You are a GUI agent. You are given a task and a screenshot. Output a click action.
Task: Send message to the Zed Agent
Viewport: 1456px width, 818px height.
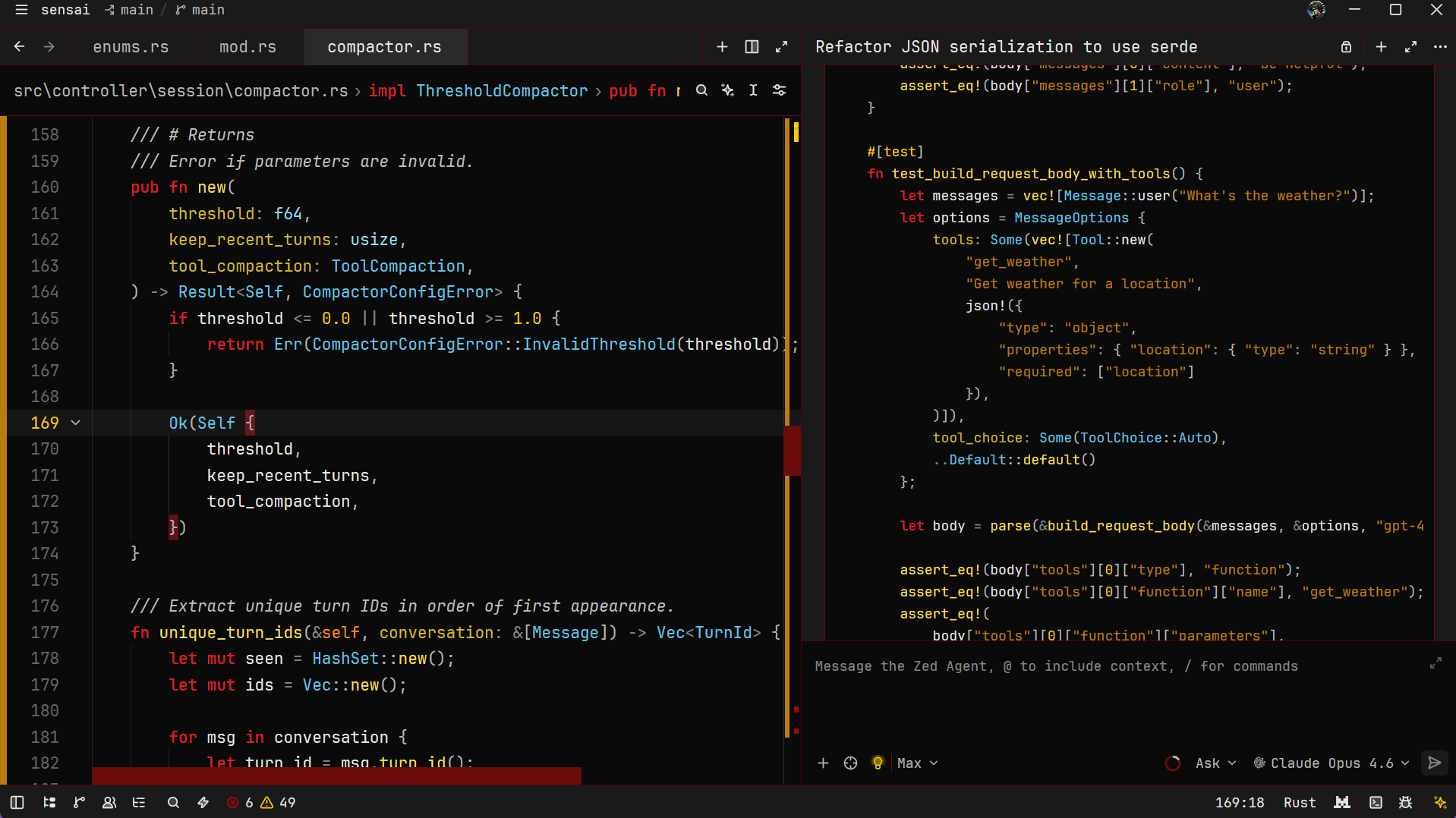pyautogui.click(x=1434, y=763)
